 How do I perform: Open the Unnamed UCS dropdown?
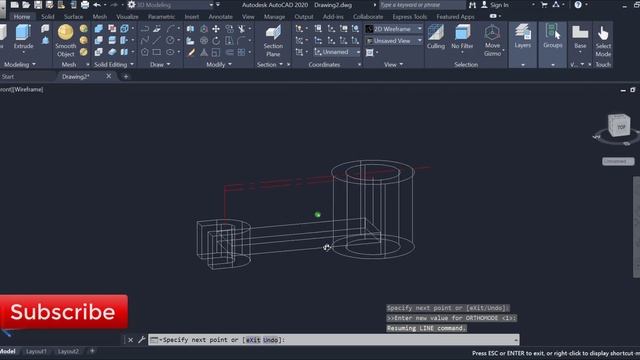pyautogui.click(x=337, y=52)
